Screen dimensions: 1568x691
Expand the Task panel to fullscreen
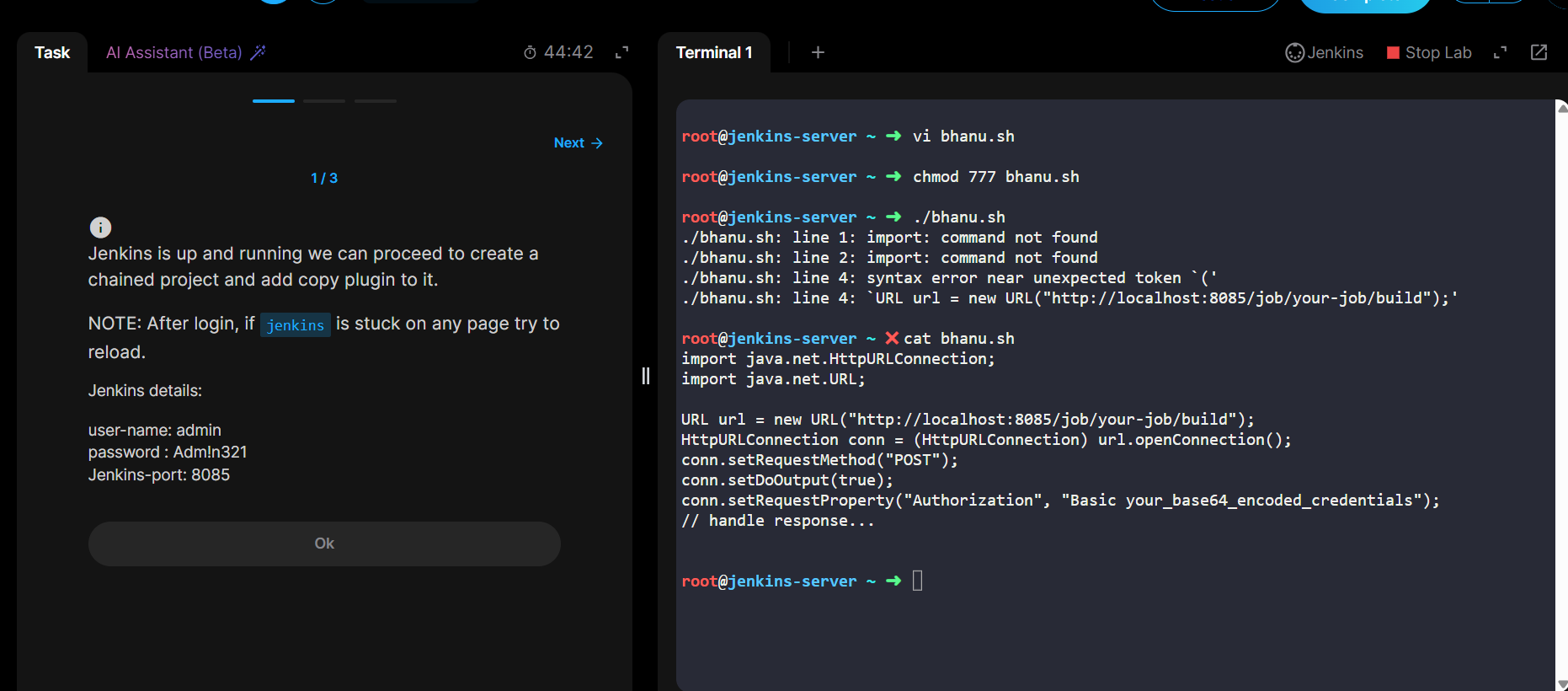[622, 52]
